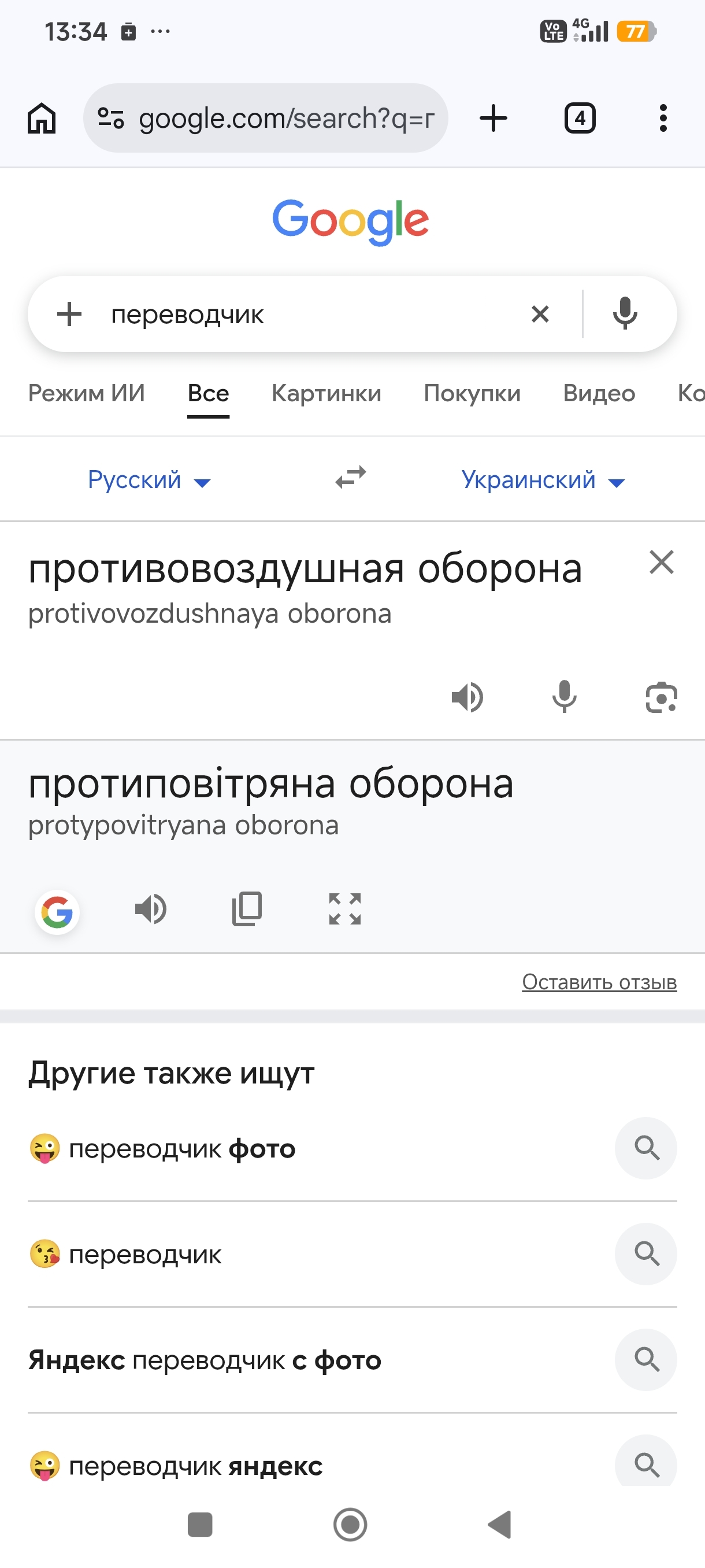Screen dimensions: 705x1568
Task: Open the tab switcher showing 4 tabs
Action: click(580, 118)
